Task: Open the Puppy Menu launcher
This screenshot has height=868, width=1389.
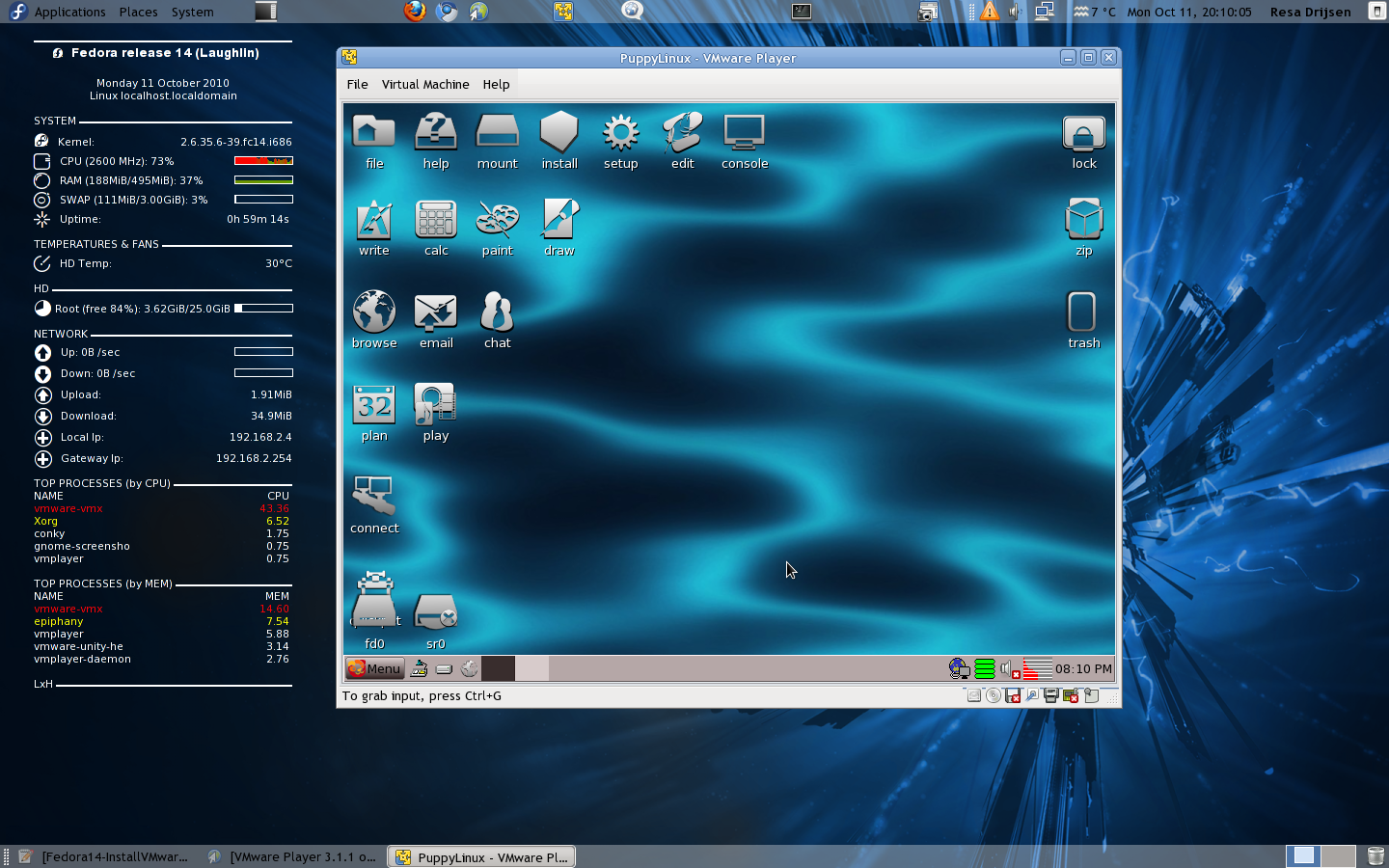Action: (x=374, y=667)
